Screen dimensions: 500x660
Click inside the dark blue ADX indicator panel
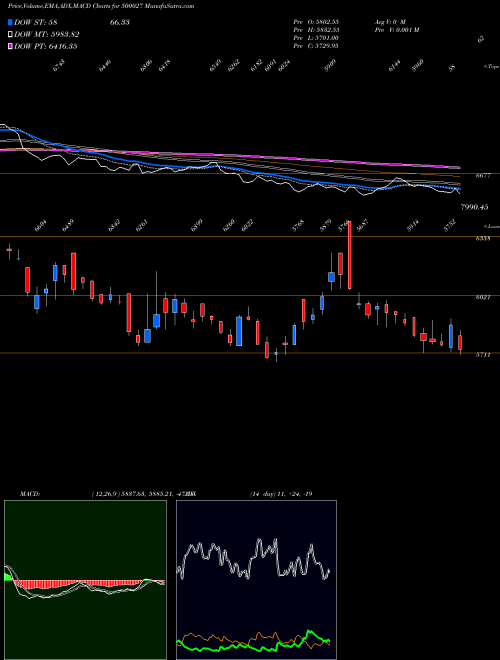(256, 580)
